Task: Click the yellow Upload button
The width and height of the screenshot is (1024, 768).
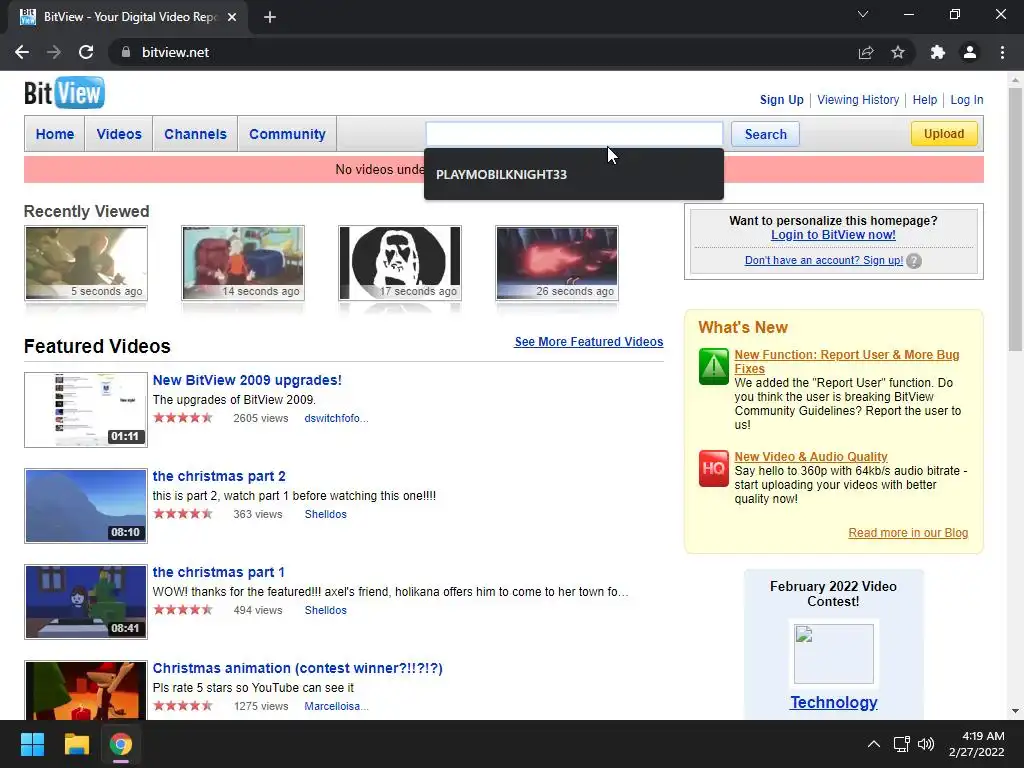Action: click(x=944, y=134)
